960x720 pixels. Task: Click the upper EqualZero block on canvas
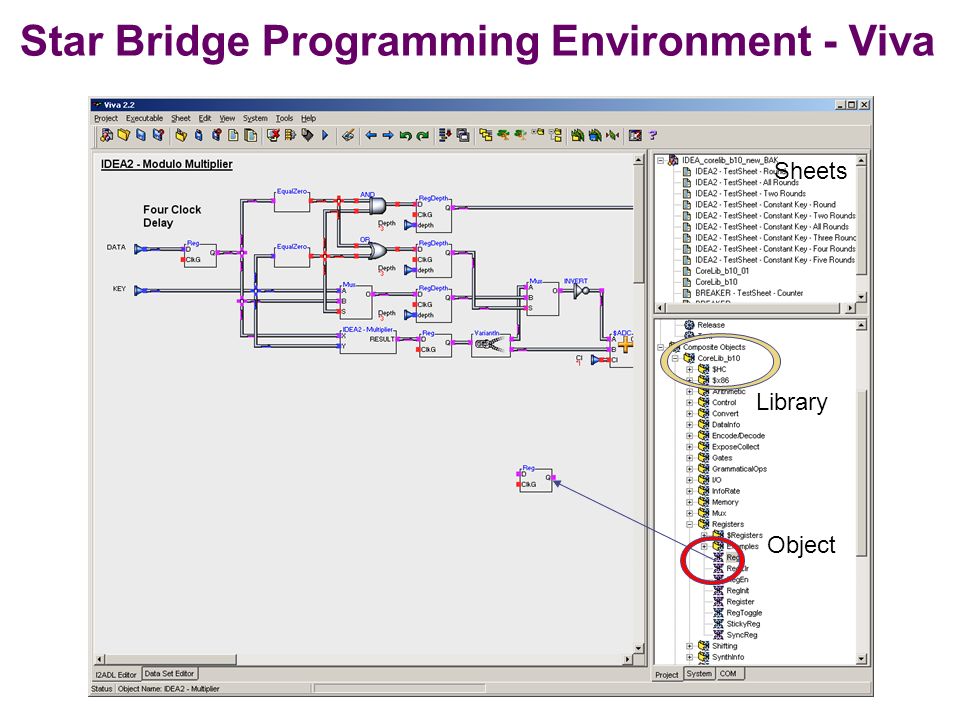pos(292,201)
